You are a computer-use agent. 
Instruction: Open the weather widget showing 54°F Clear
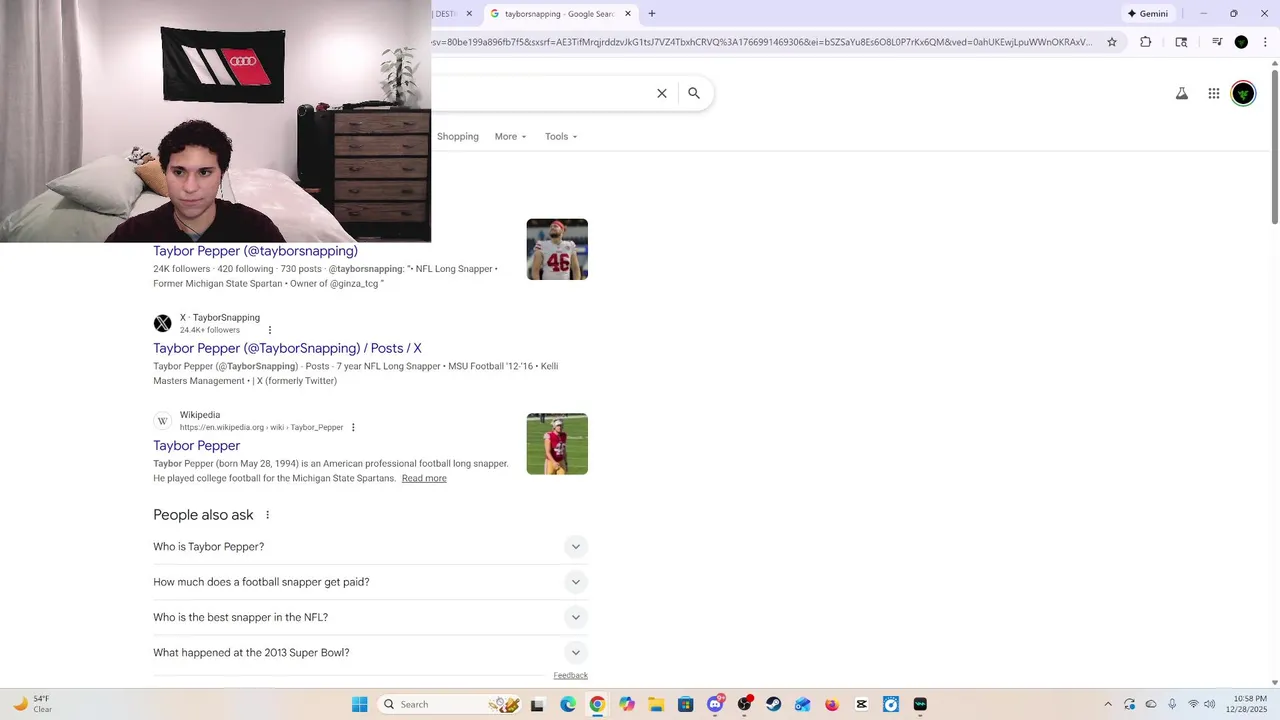pyautogui.click(x=32, y=704)
